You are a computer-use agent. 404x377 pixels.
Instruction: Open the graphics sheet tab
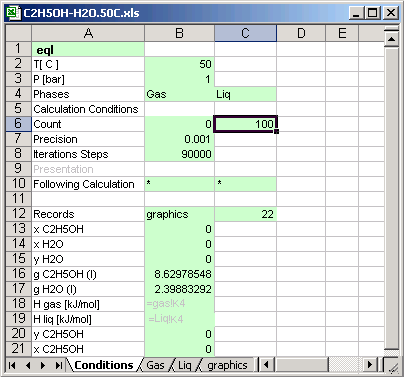227,365
